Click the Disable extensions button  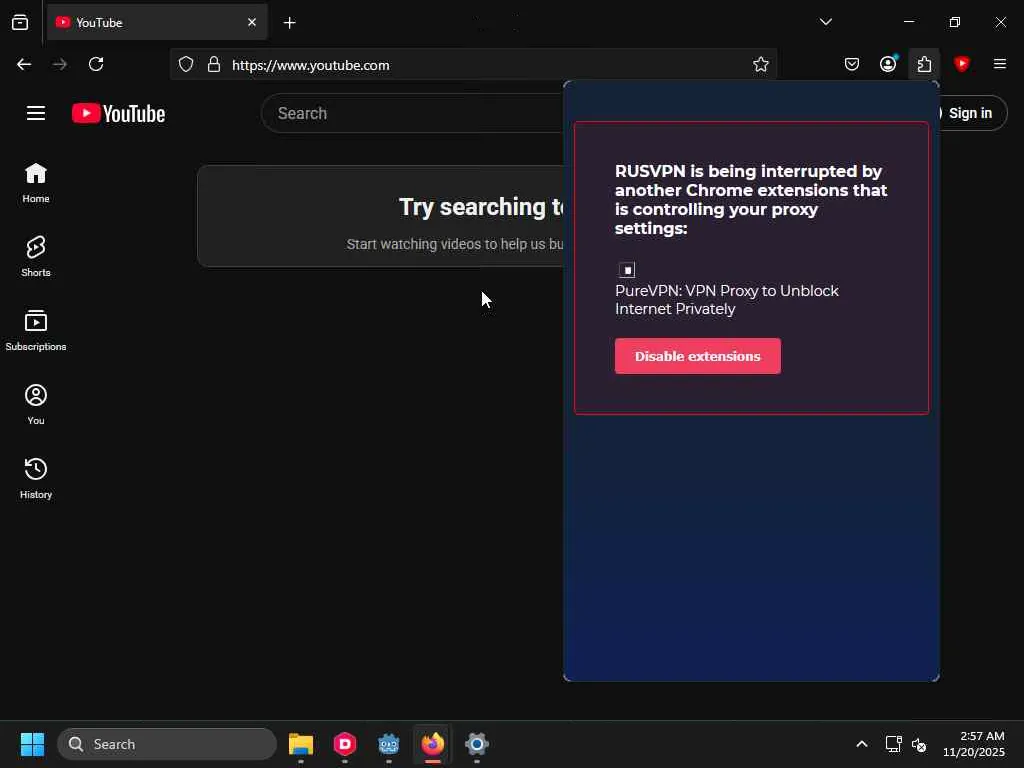(697, 356)
